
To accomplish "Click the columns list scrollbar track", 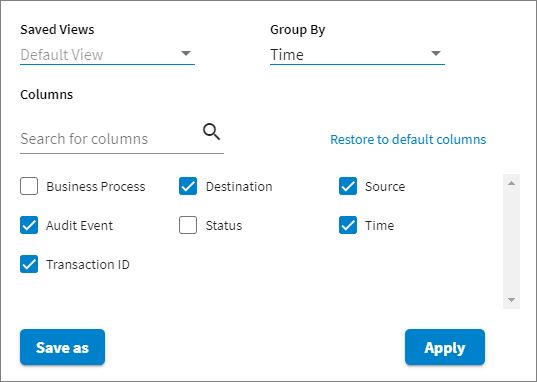I will coord(511,242).
